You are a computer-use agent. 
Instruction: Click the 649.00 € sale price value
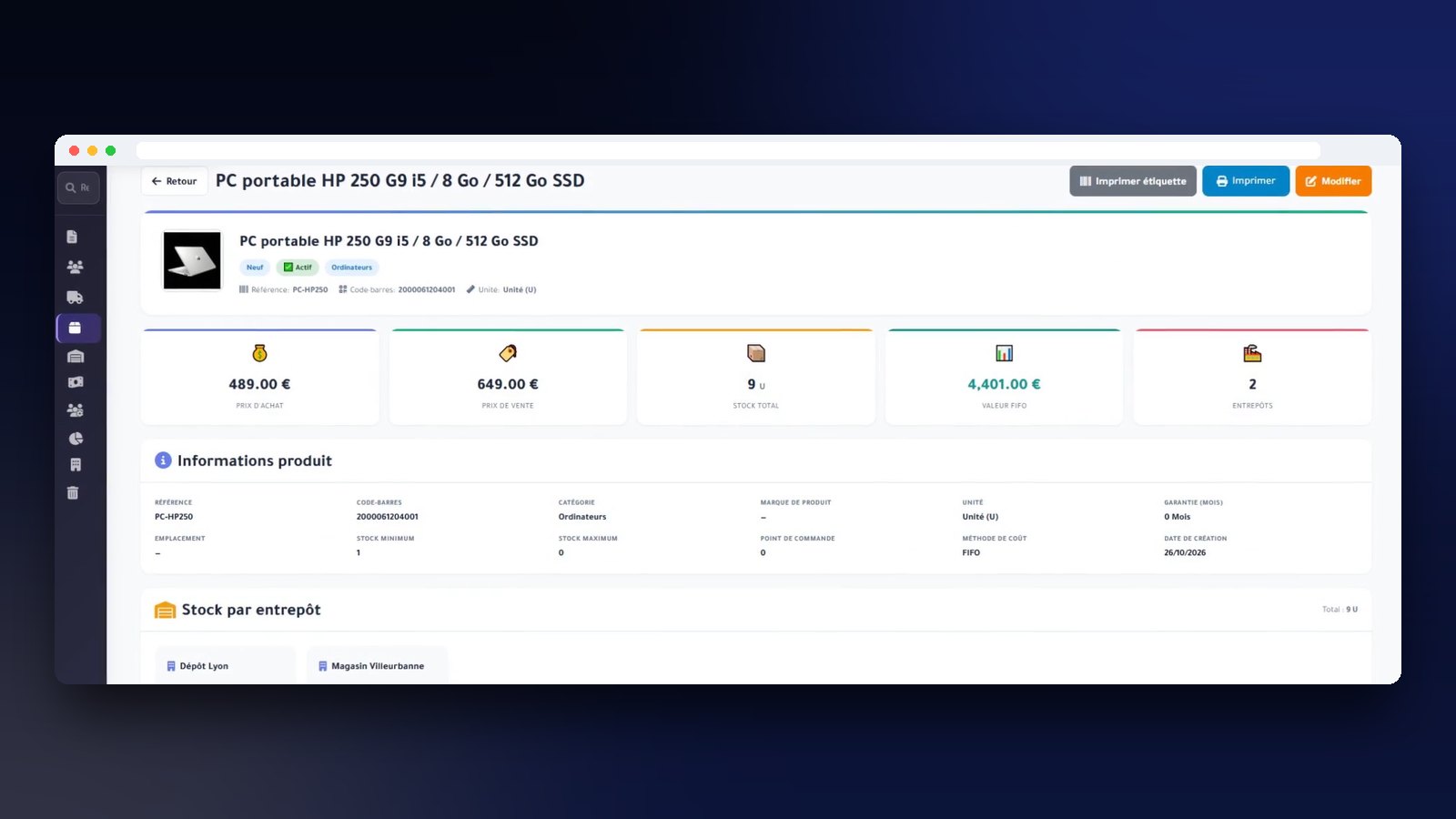pos(508,384)
